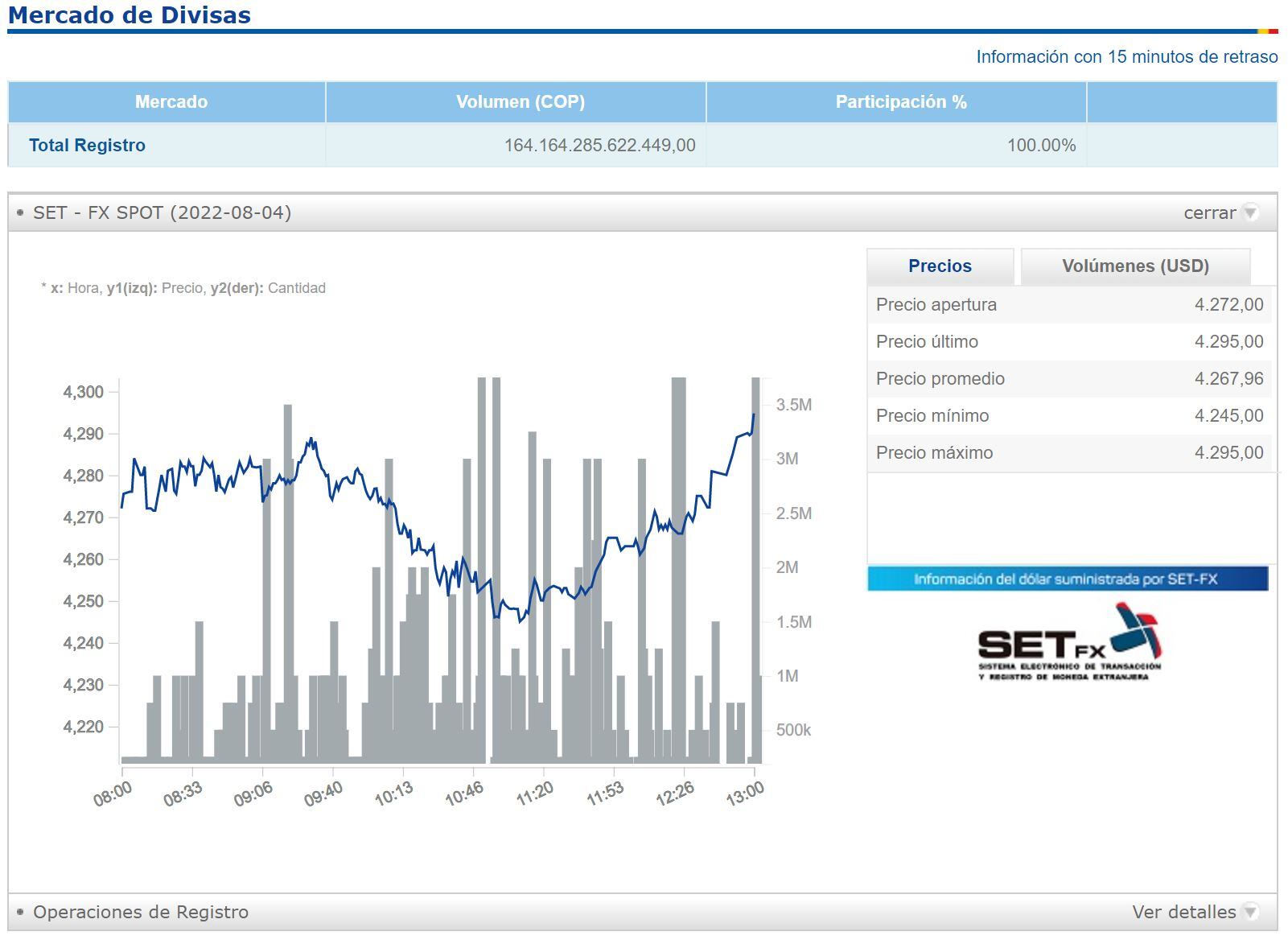The width and height of the screenshot is (1288, 944).
Task: Click the bullet before Operaciones de Registro
Action: pyautogui.click(x=20, y=912)
